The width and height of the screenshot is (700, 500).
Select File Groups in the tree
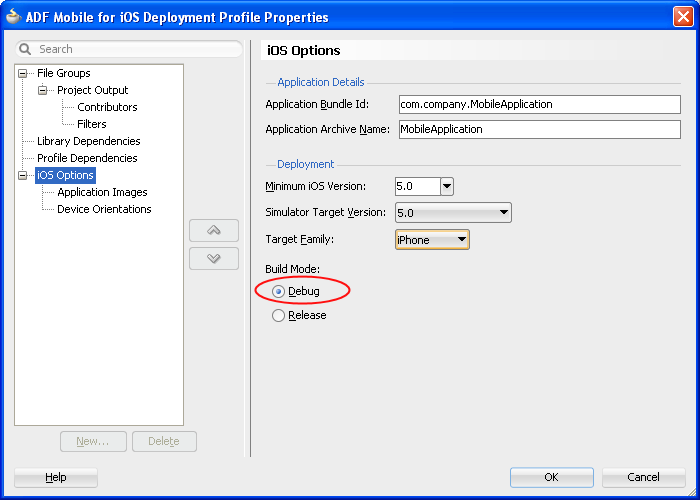(64, 73)
